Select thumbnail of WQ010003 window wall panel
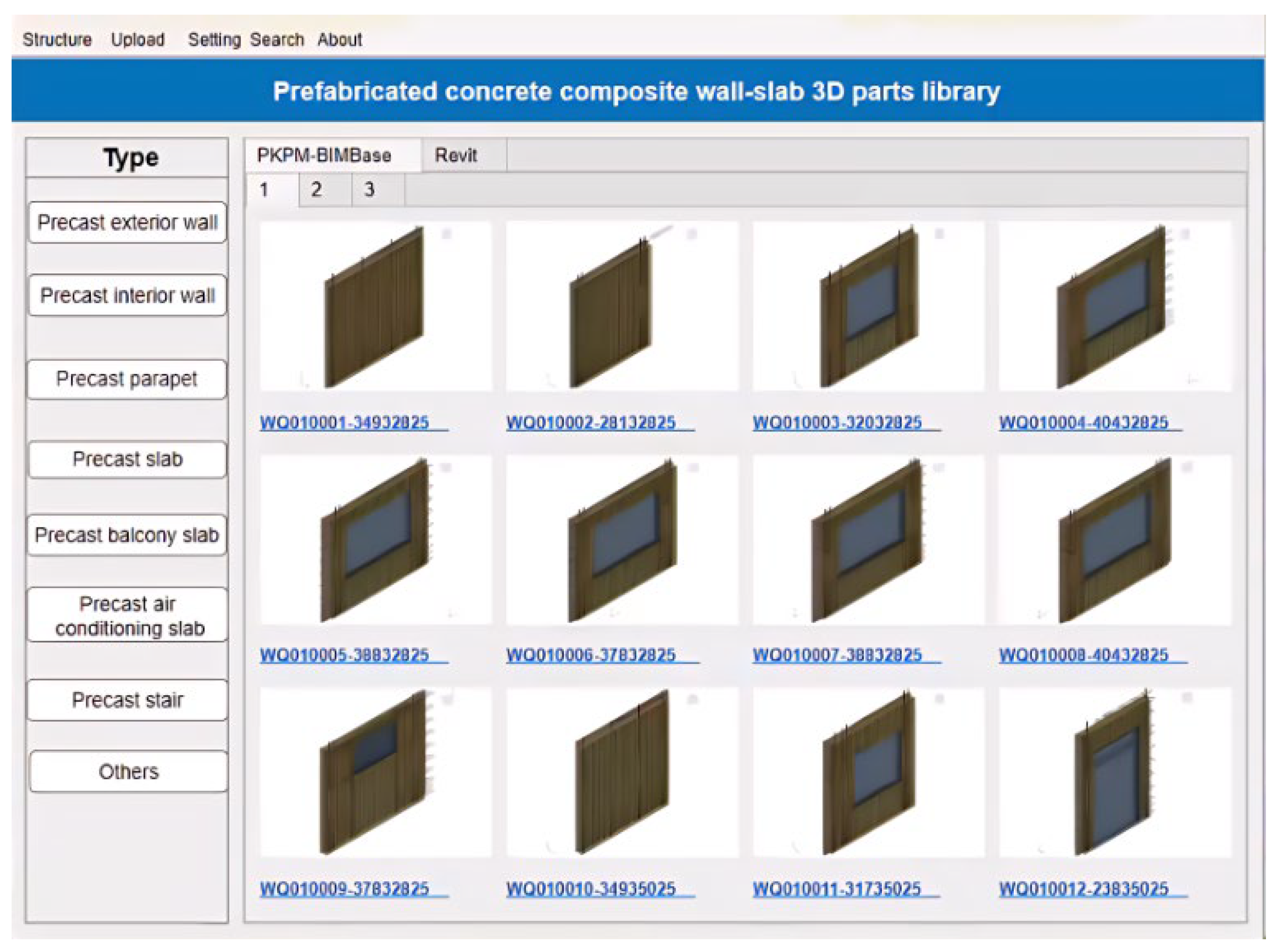This screenshot has width=1276, height=952. tap(868, 306)
